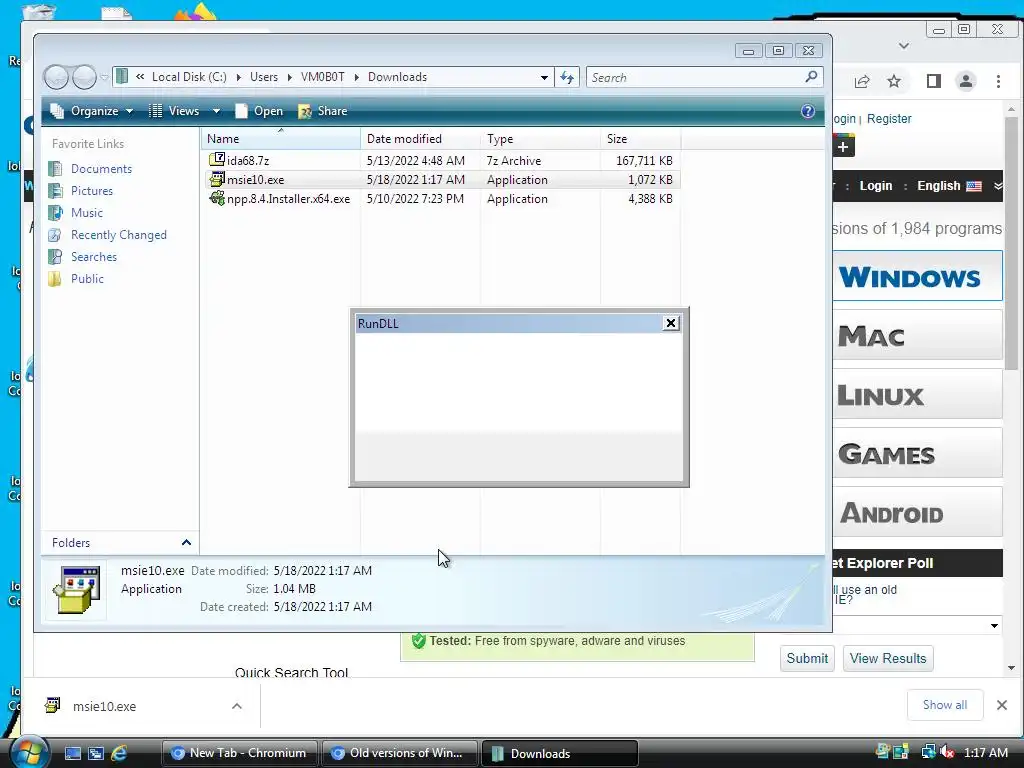The width and height of the screenshot is (1024, 768).
Task: Click Login in the browser page header
Action: click(x=876, y=186)
